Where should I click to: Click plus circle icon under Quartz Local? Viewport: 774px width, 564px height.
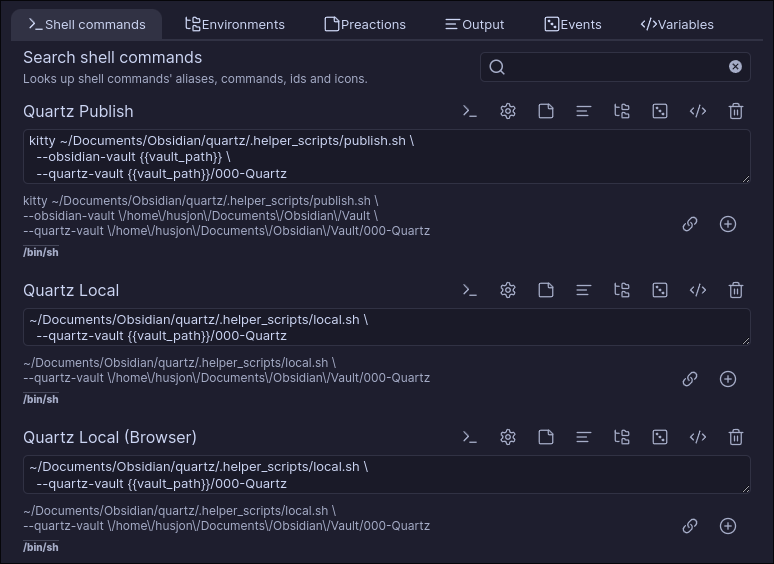click(x=728, y=379)
